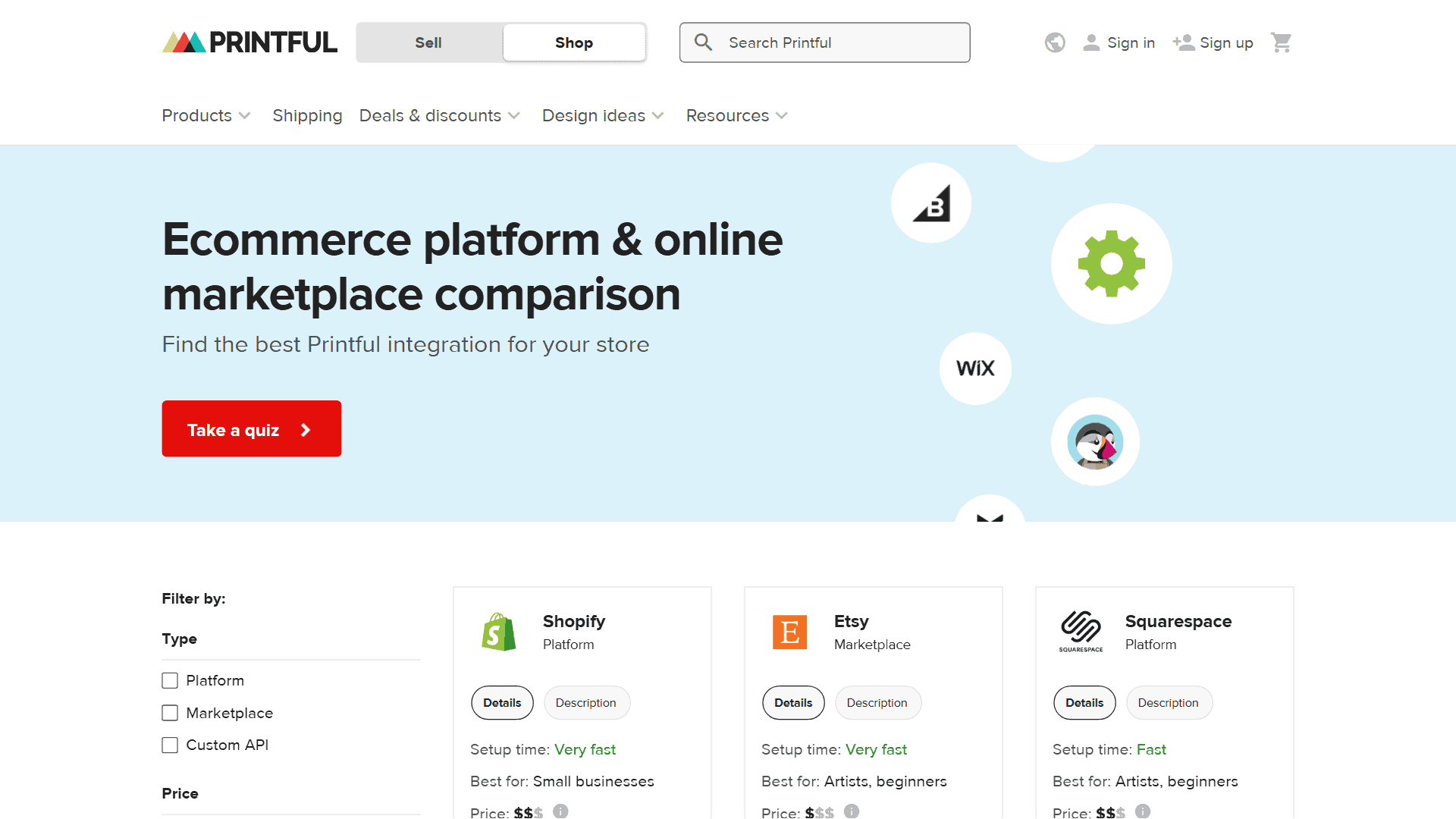Viewport: 1456px width, 819px height.
Task: Select Etsy Description tab
Action: click(877, 703)
